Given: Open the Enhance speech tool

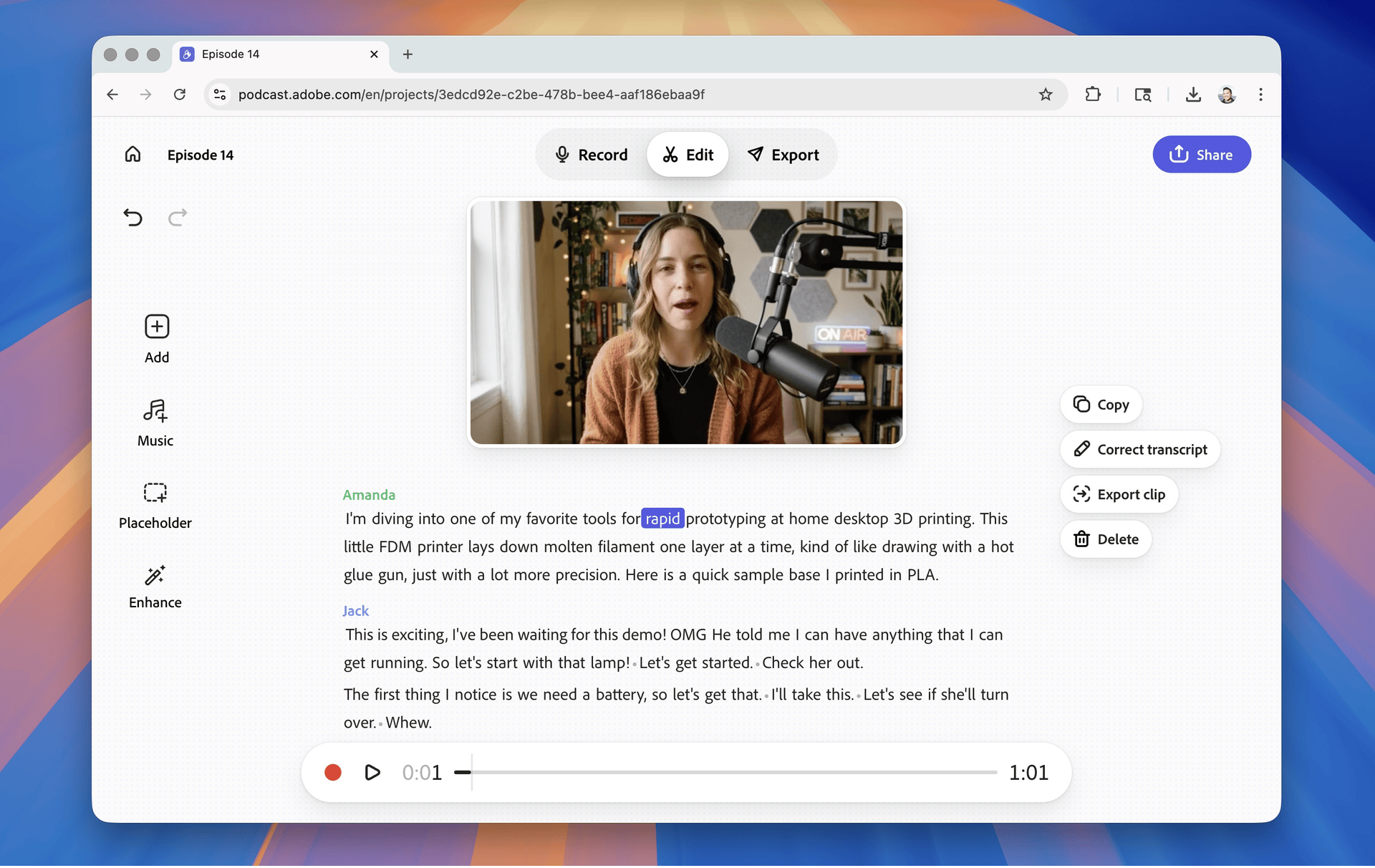Looking at the screenshot, I should click(155, 586).
